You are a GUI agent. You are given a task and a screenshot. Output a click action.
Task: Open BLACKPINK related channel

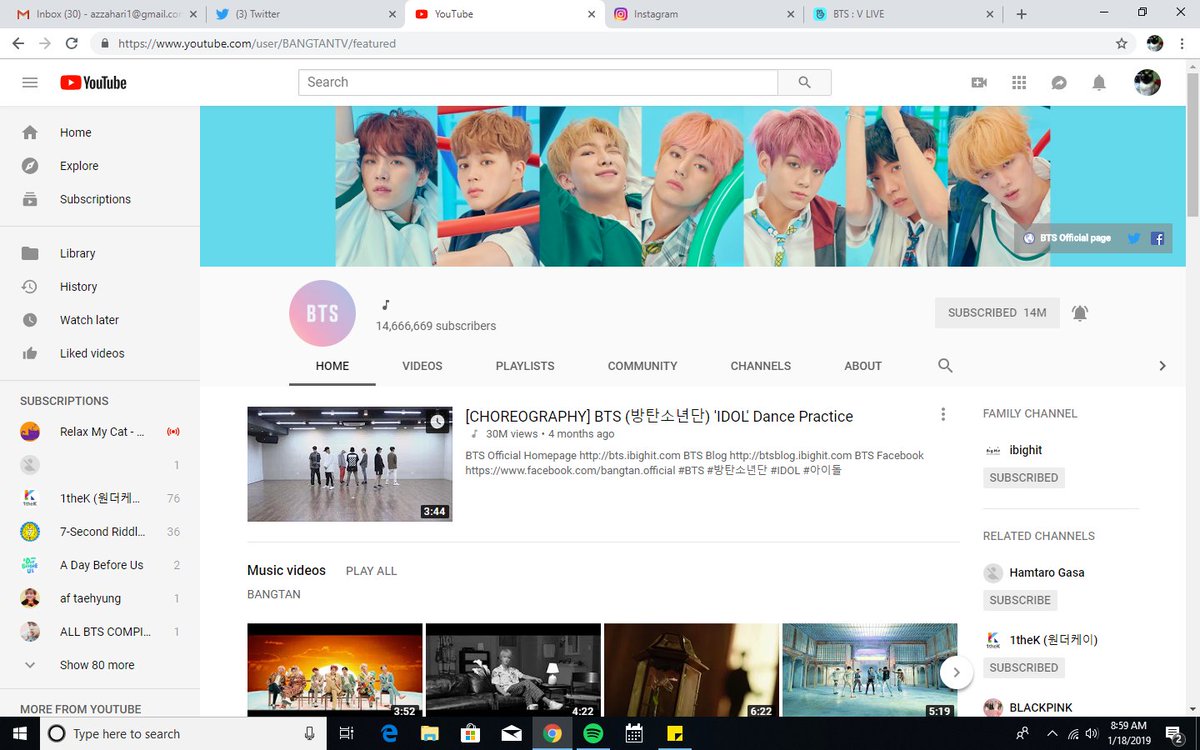(1040, 707)
